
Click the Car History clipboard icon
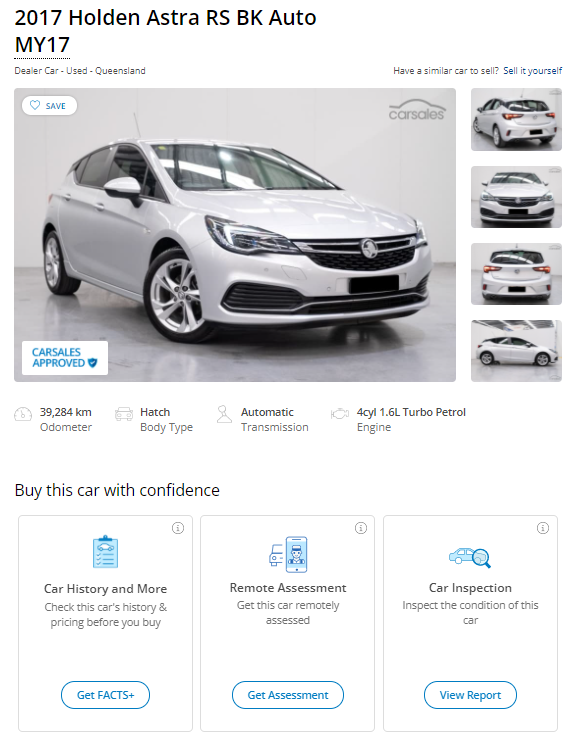click(105, 552)
